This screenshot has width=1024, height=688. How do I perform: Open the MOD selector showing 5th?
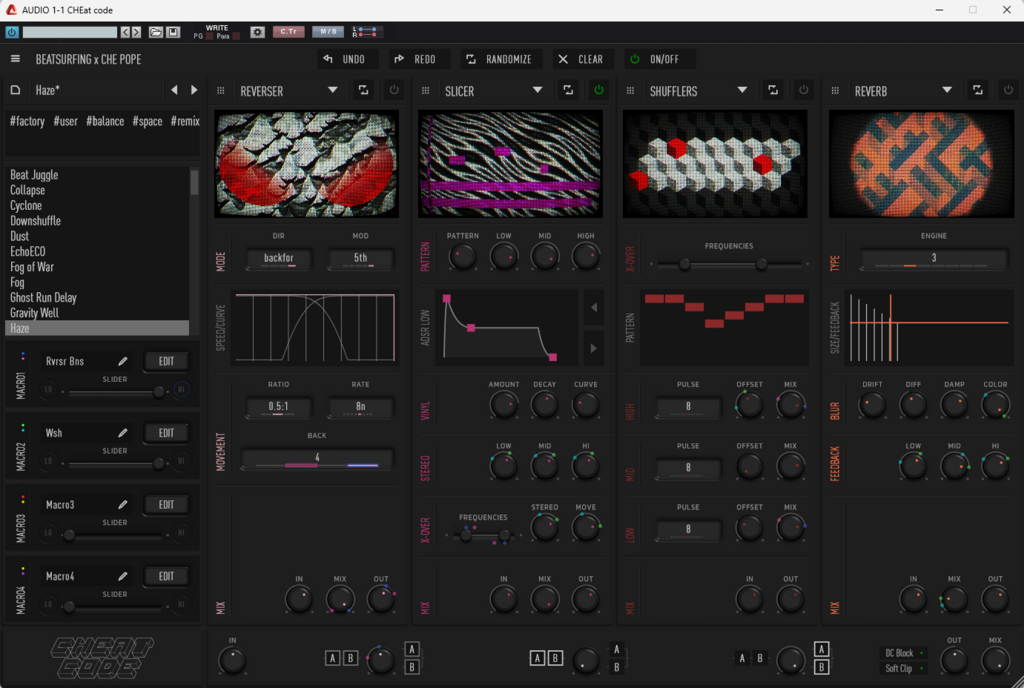point(360,258)
